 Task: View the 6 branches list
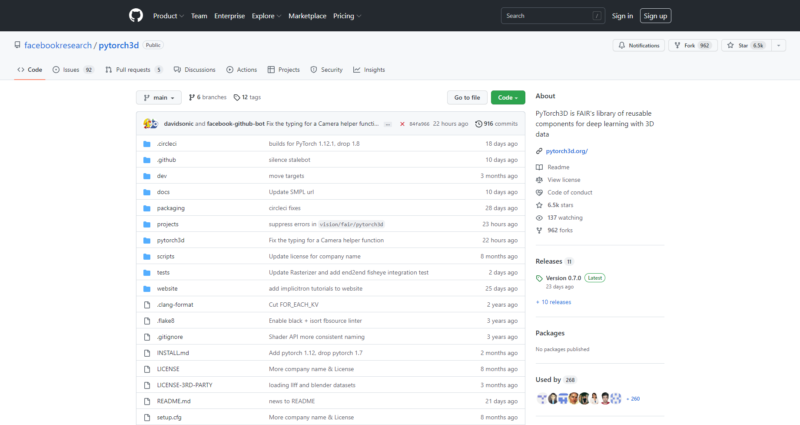click(x=207, y=97)
